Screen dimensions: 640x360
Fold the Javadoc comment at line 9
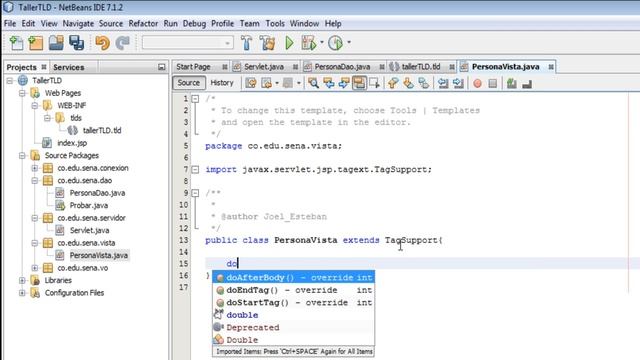point(196,193)
